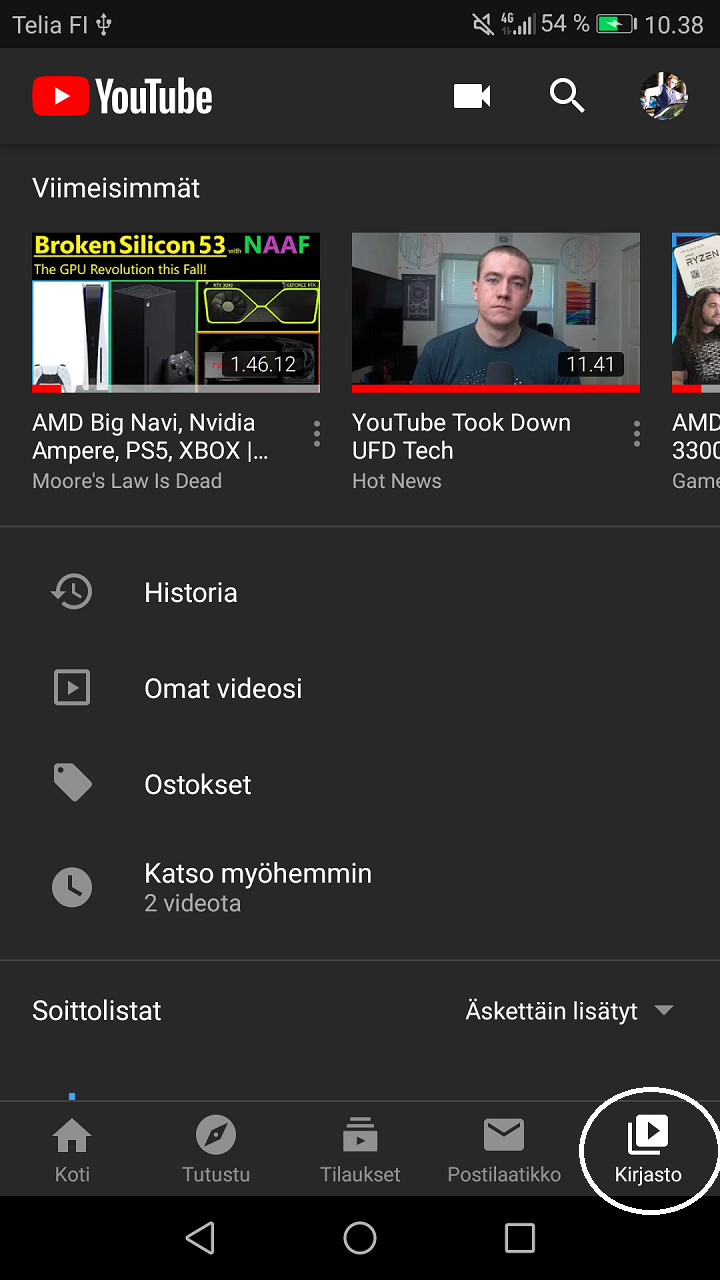Screen dimensions: 720x1280
Task: Click the Katso myöhemmin clock icon
Action: pyautogui.click(x=72, y=887)
